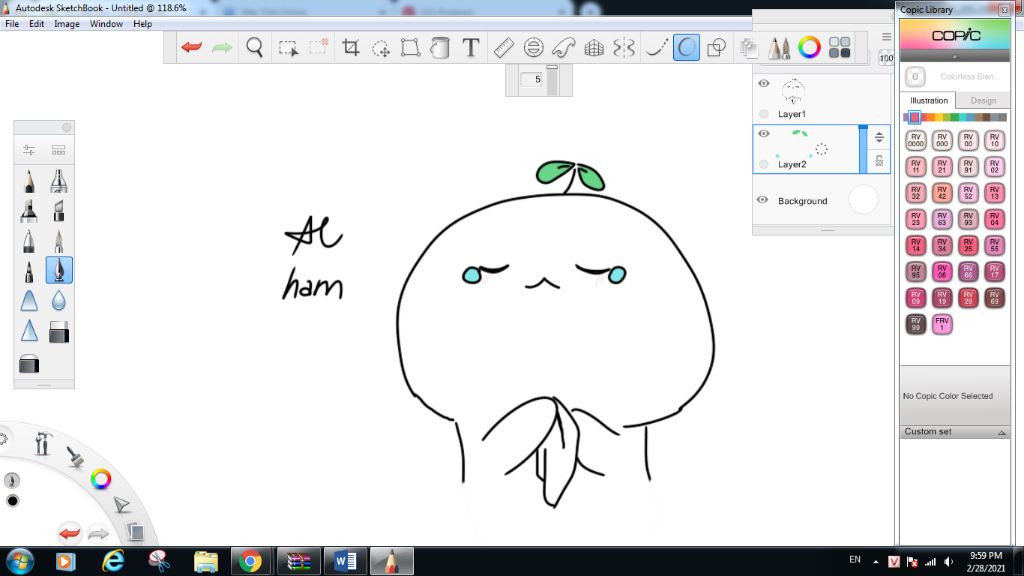Open the French Curve guide
The height and width of the screenshot is (576, 1024).
(x=564, y=47)
